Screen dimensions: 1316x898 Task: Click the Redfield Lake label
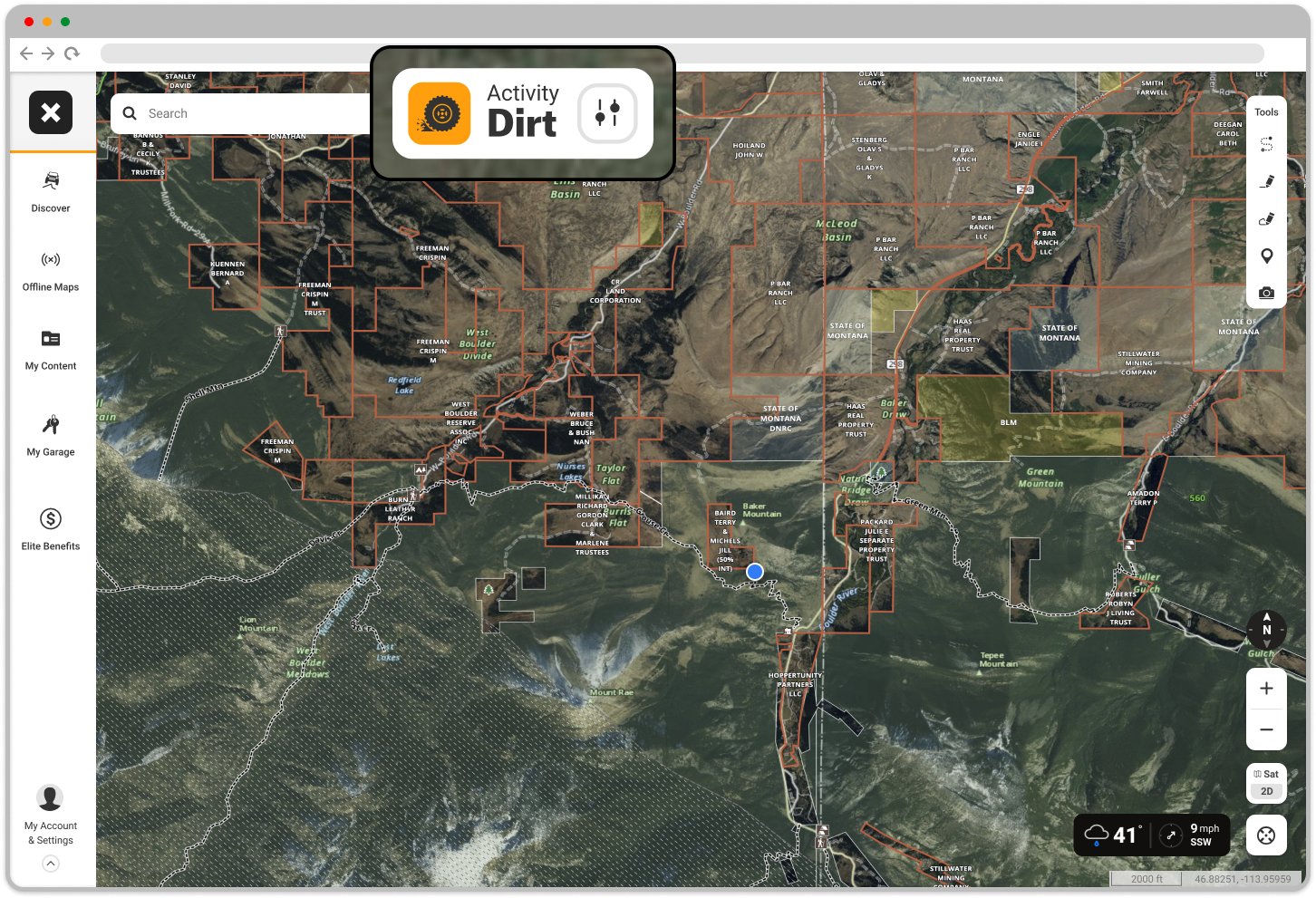point(404,385)
